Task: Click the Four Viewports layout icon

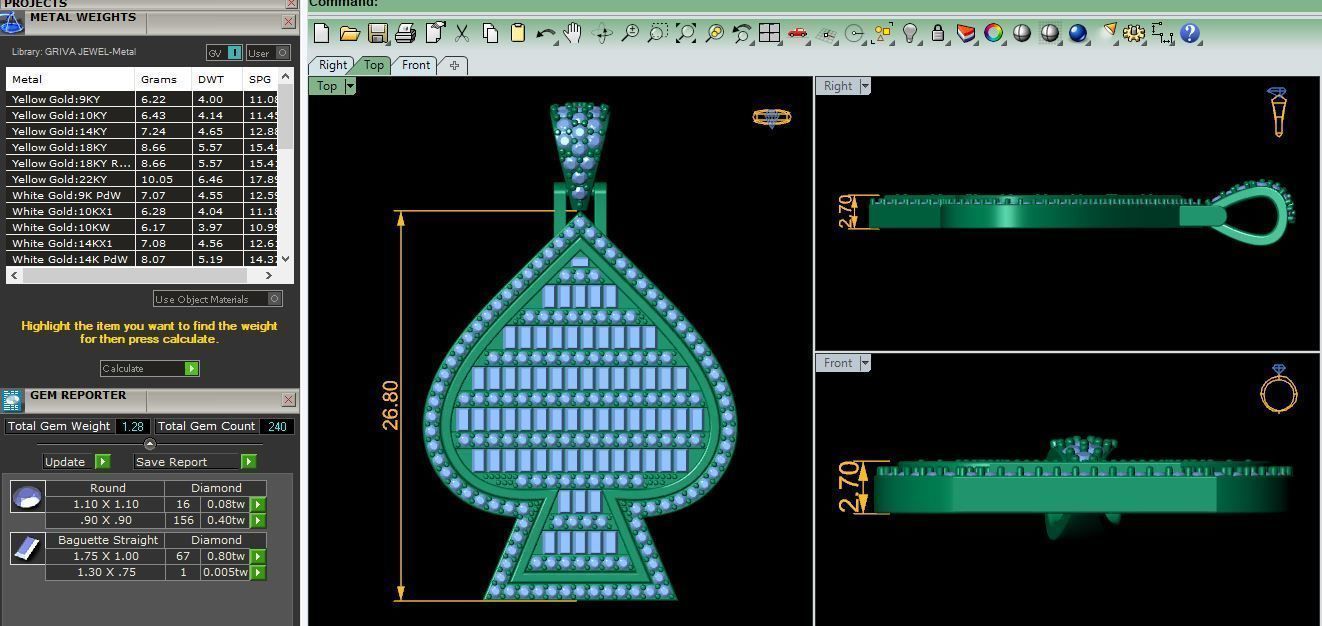Action: (769, 33)
